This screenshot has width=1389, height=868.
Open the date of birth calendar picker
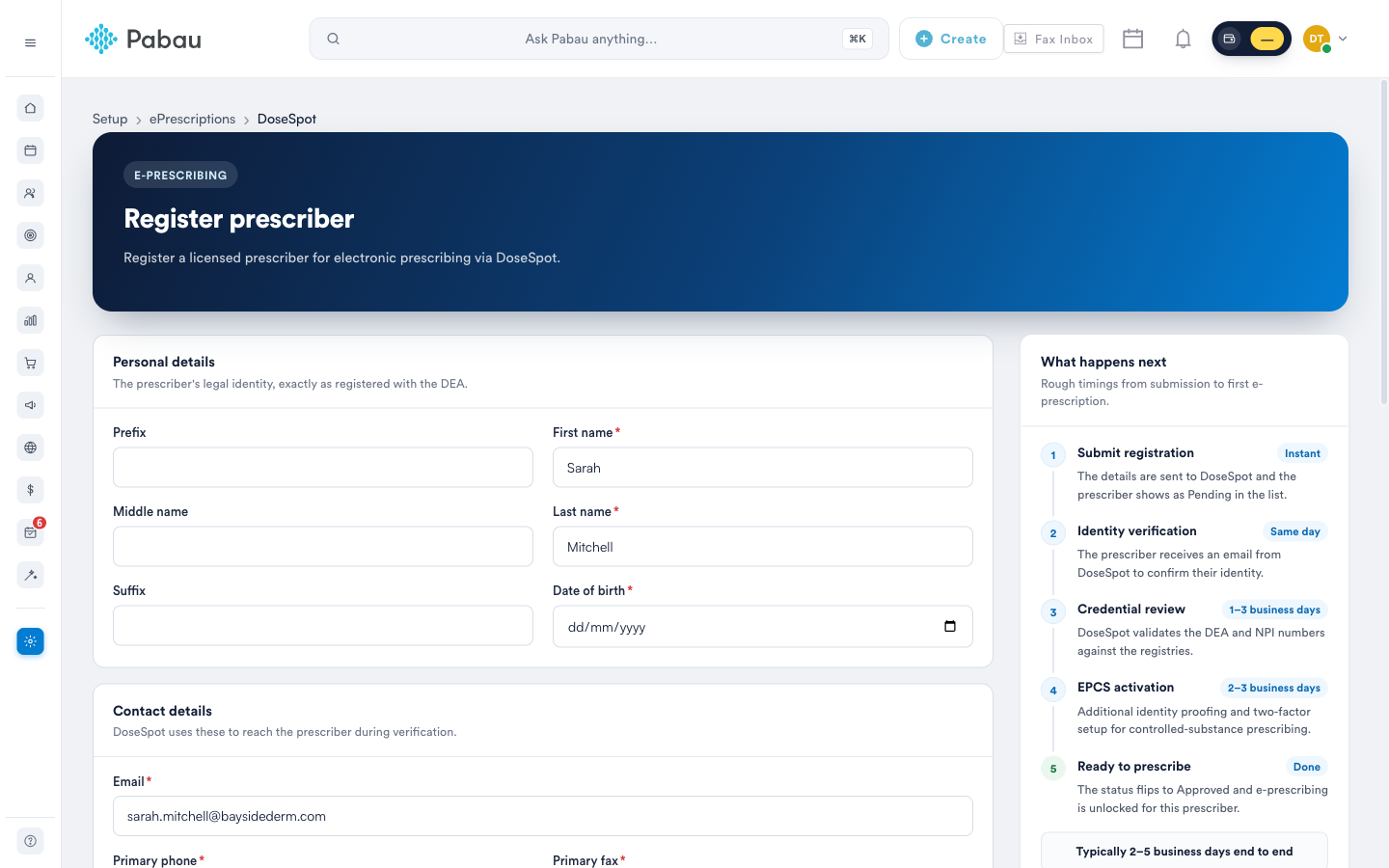[950, 626]
